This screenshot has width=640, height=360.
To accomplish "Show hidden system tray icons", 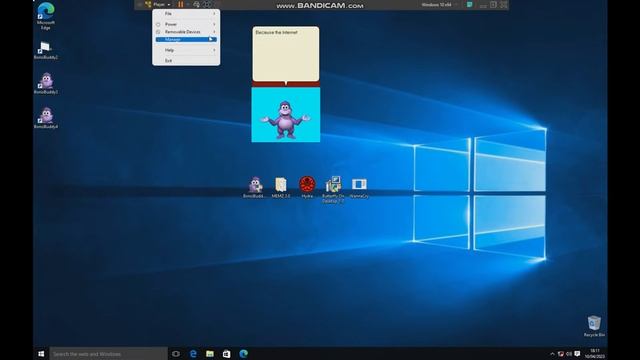I will point(552,354).
